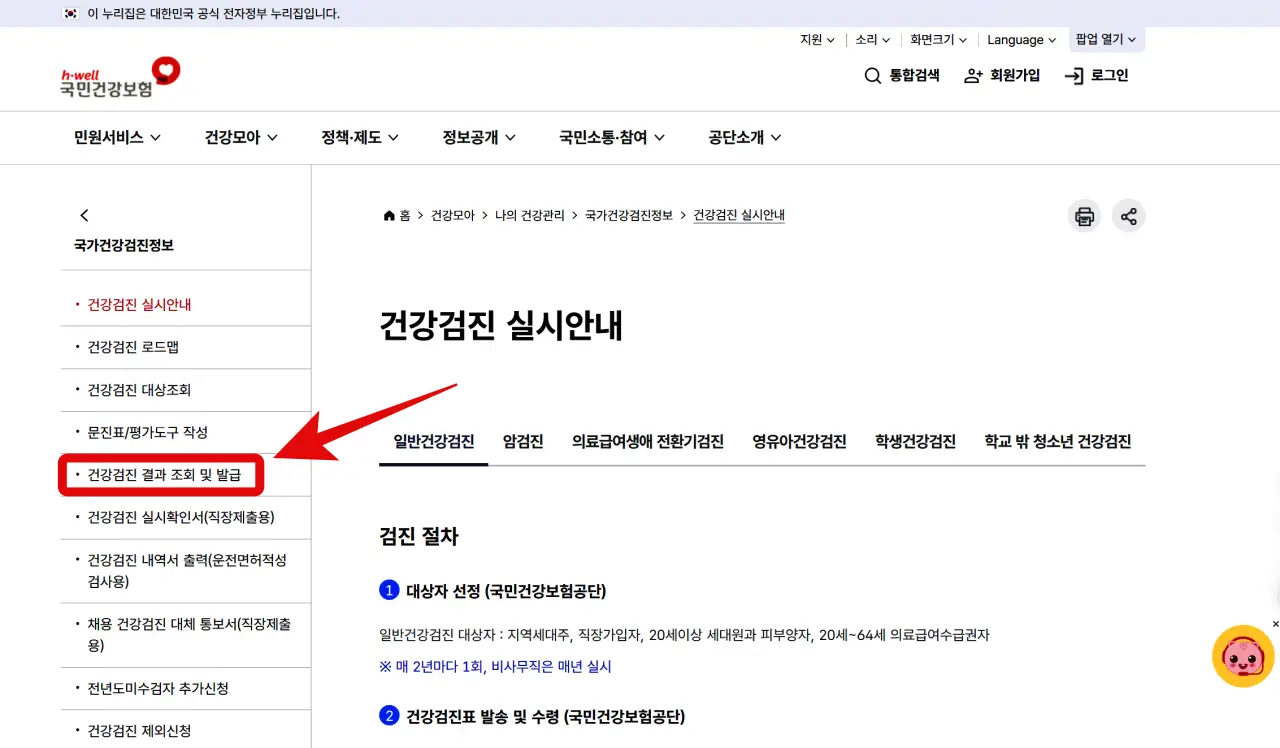This screenshot has width=1280, height=748.
Task: Open the mascot chatbot character
Action: 1242,656
